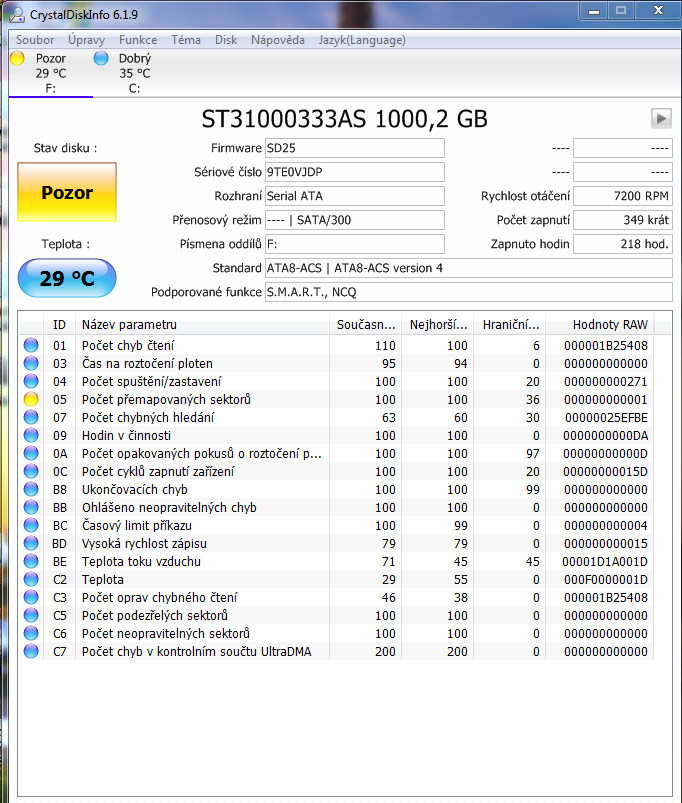The height and width of the screenshot is (803, 682).
Task: Click the blue Dobrý status icon for C:
Action: coord(101,58)
